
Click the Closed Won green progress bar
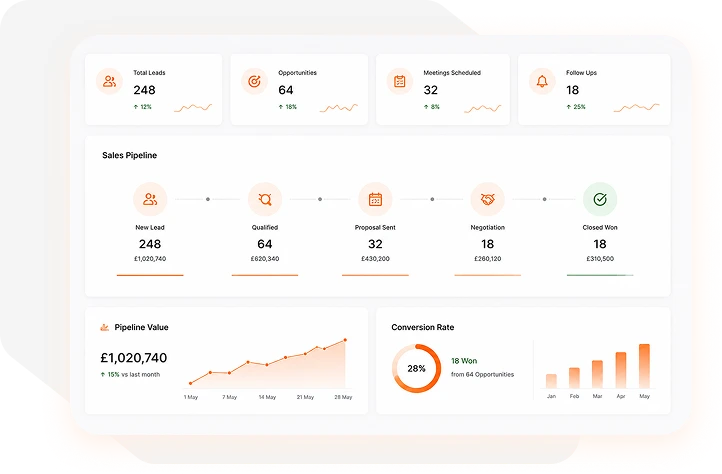[x=600, y=275]
